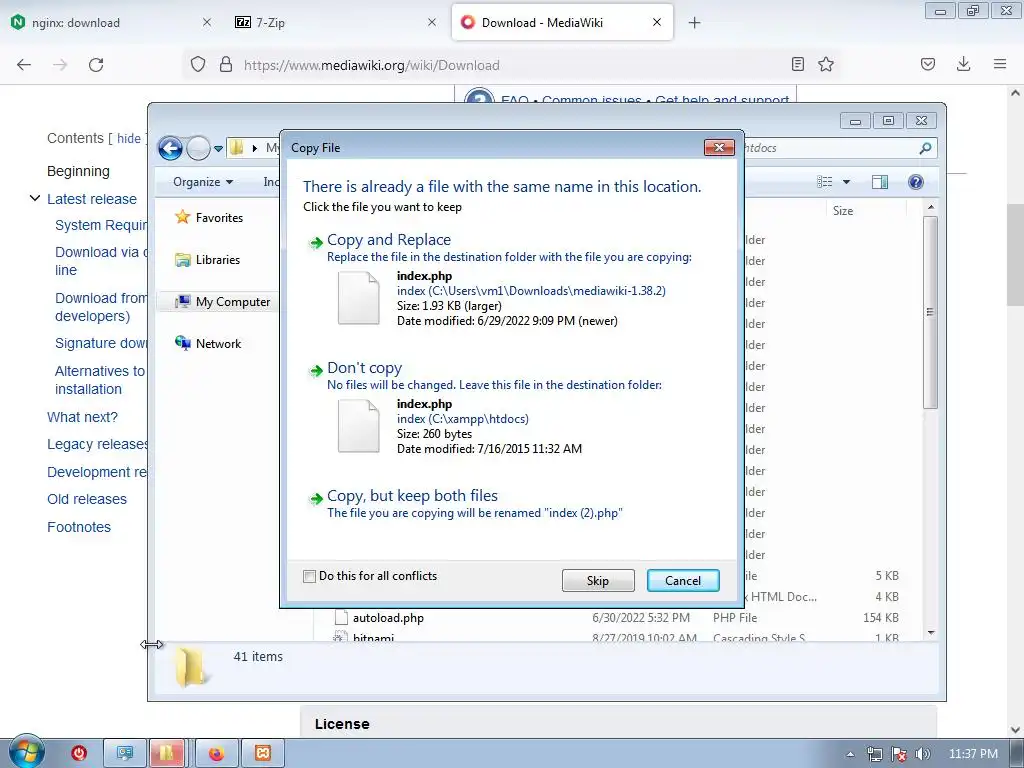Click Explorer vertical scrollbar thumb
The width and height of the screenshot is (1024, 768).
click(931, 312)
